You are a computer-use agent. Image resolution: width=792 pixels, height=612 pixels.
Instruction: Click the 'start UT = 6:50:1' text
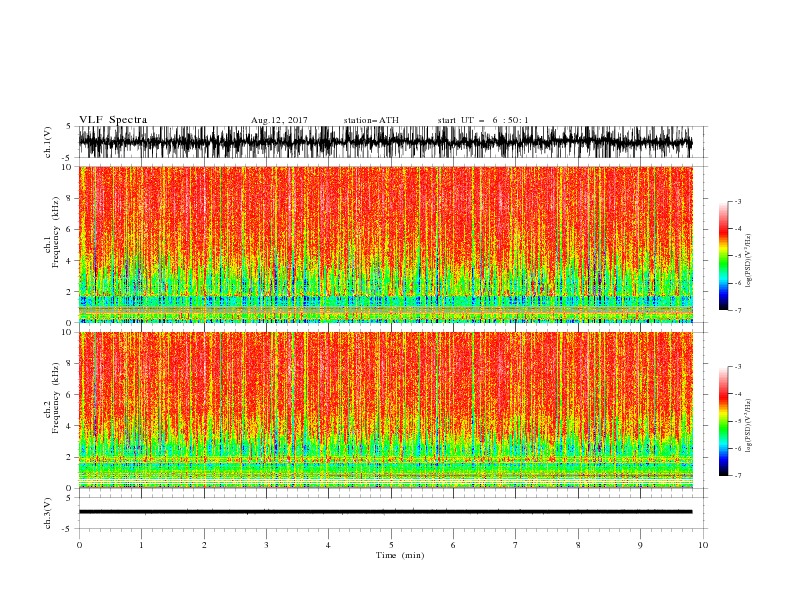coord(483,120)
